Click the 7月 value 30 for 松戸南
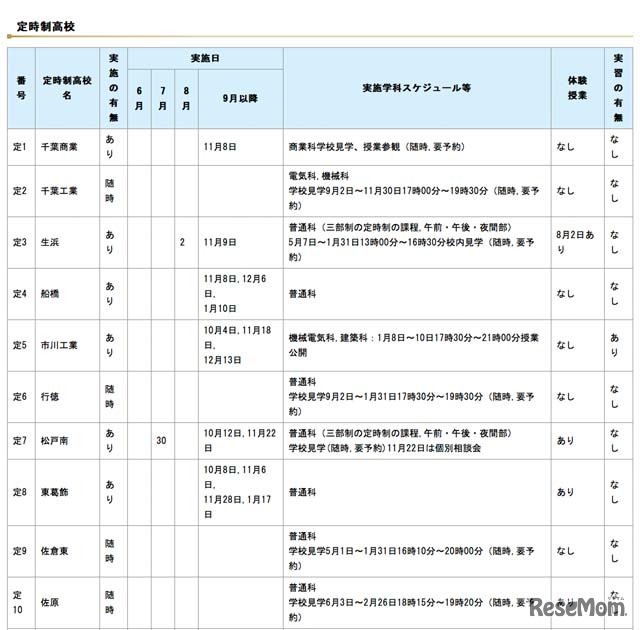 (x=161, y=440)
